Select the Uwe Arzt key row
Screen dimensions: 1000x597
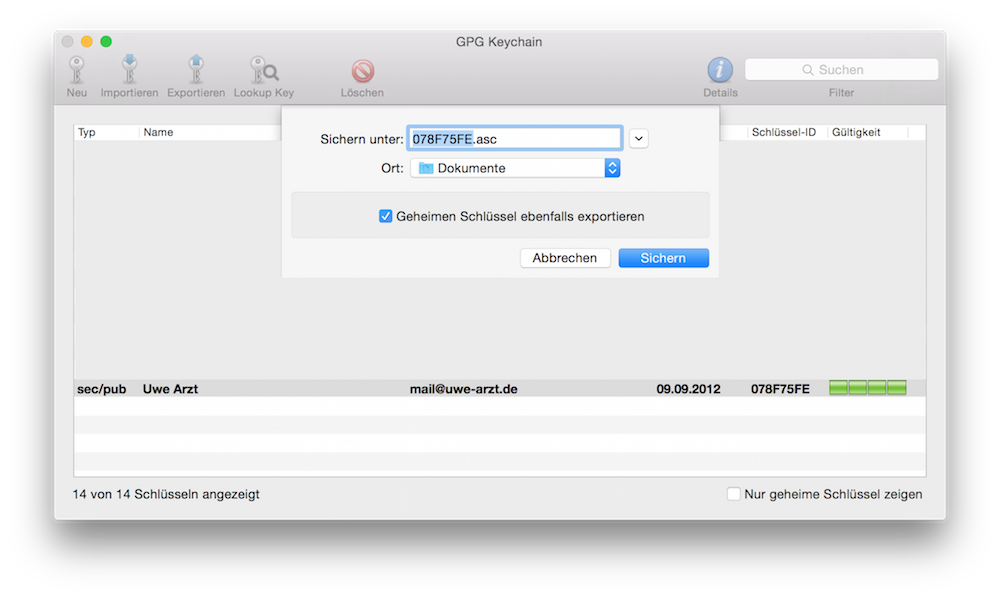click(500, 388)
